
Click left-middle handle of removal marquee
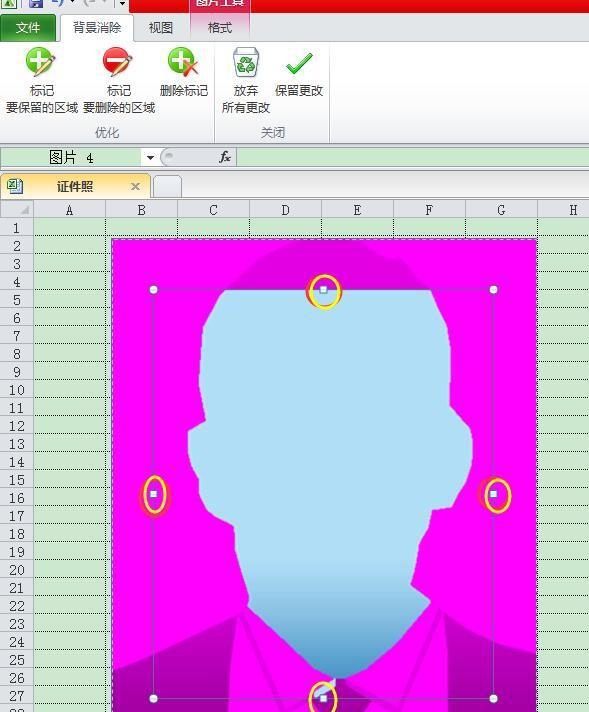pyautogui.click(x=153, y=494)
